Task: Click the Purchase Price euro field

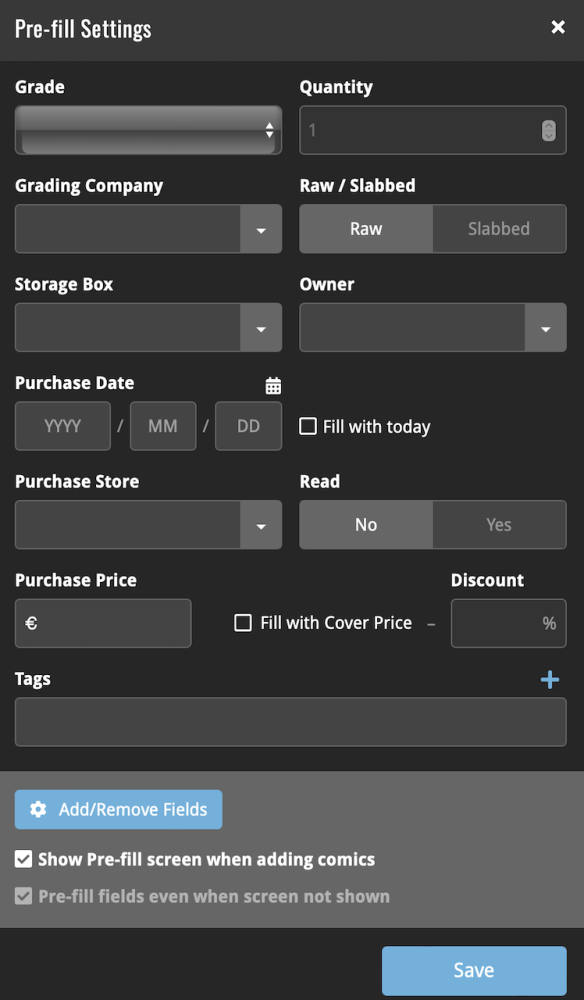Action: [103, 622]
